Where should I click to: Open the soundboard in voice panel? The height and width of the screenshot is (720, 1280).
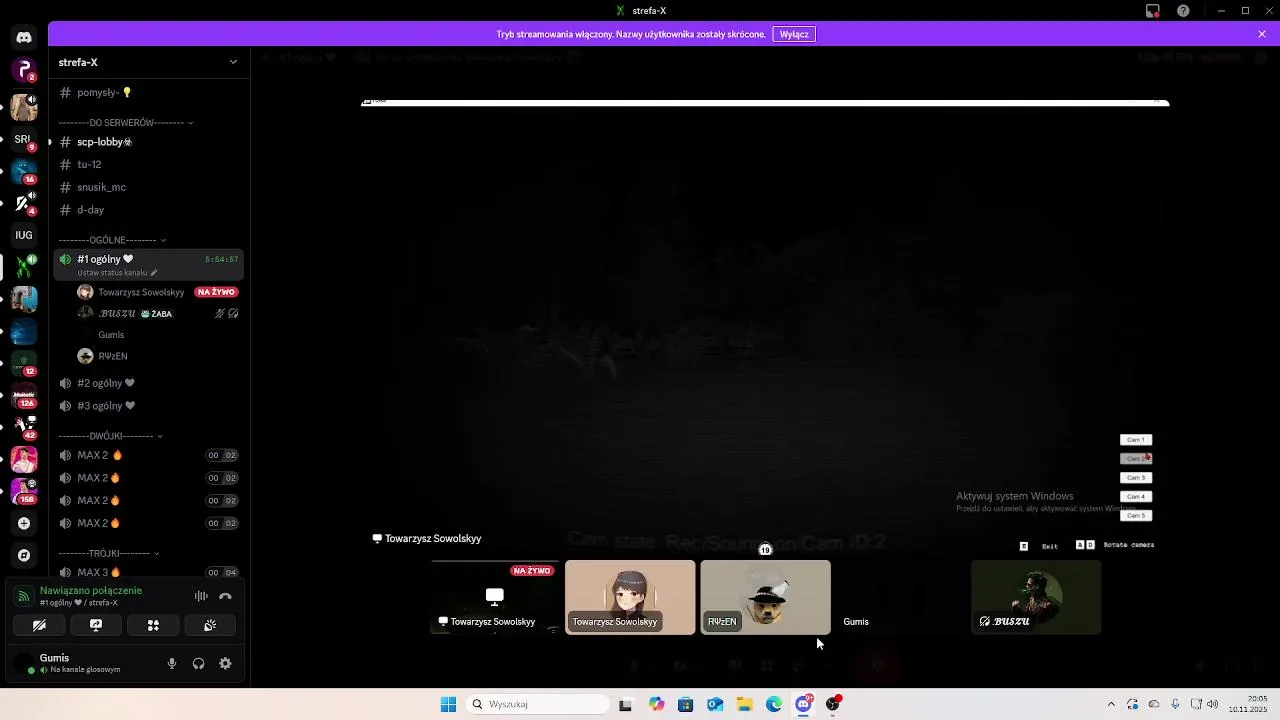(x=210, y=625)
